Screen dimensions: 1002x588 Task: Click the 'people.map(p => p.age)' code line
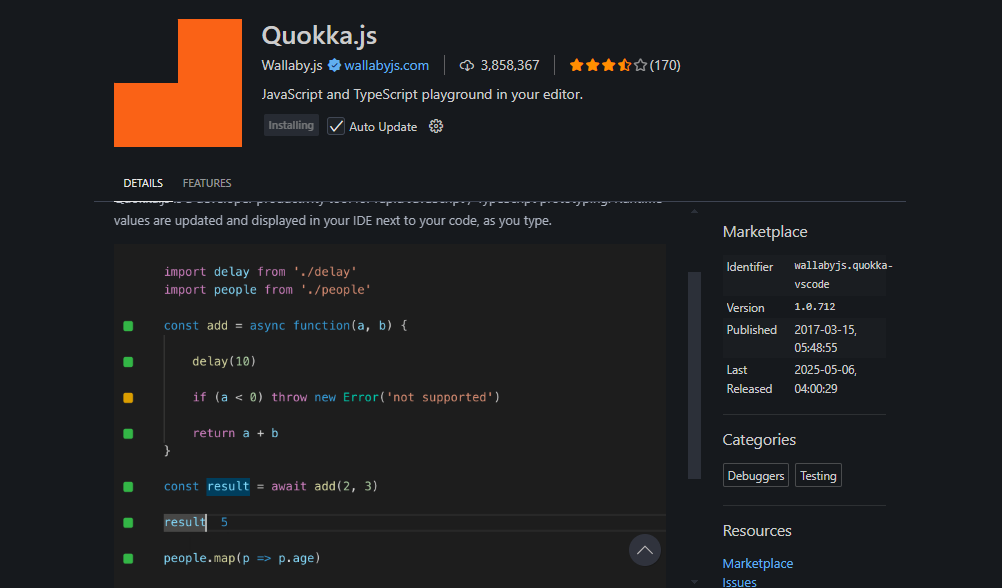[242, 558]
